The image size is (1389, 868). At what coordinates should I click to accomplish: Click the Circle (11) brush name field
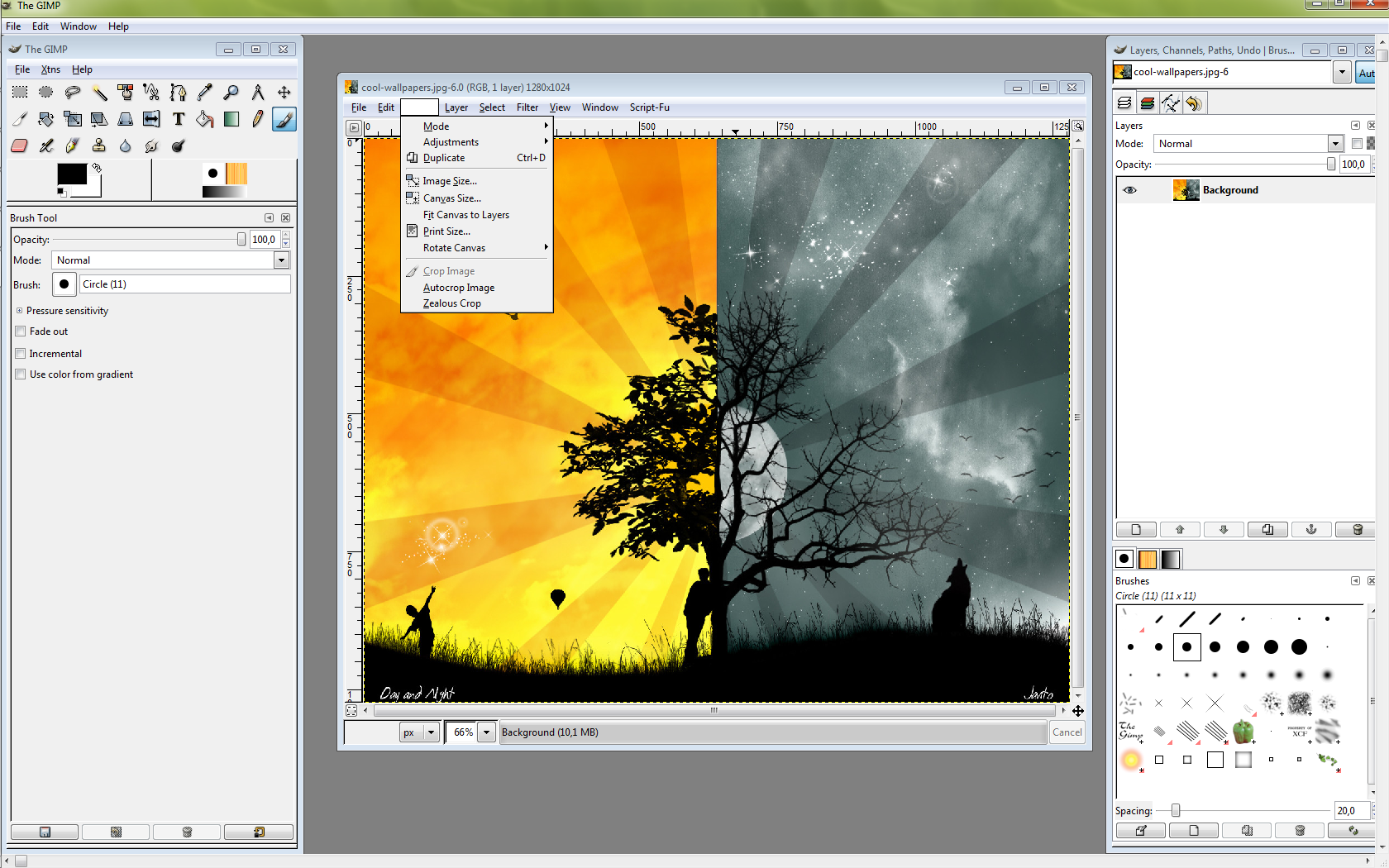click(185, 284)
